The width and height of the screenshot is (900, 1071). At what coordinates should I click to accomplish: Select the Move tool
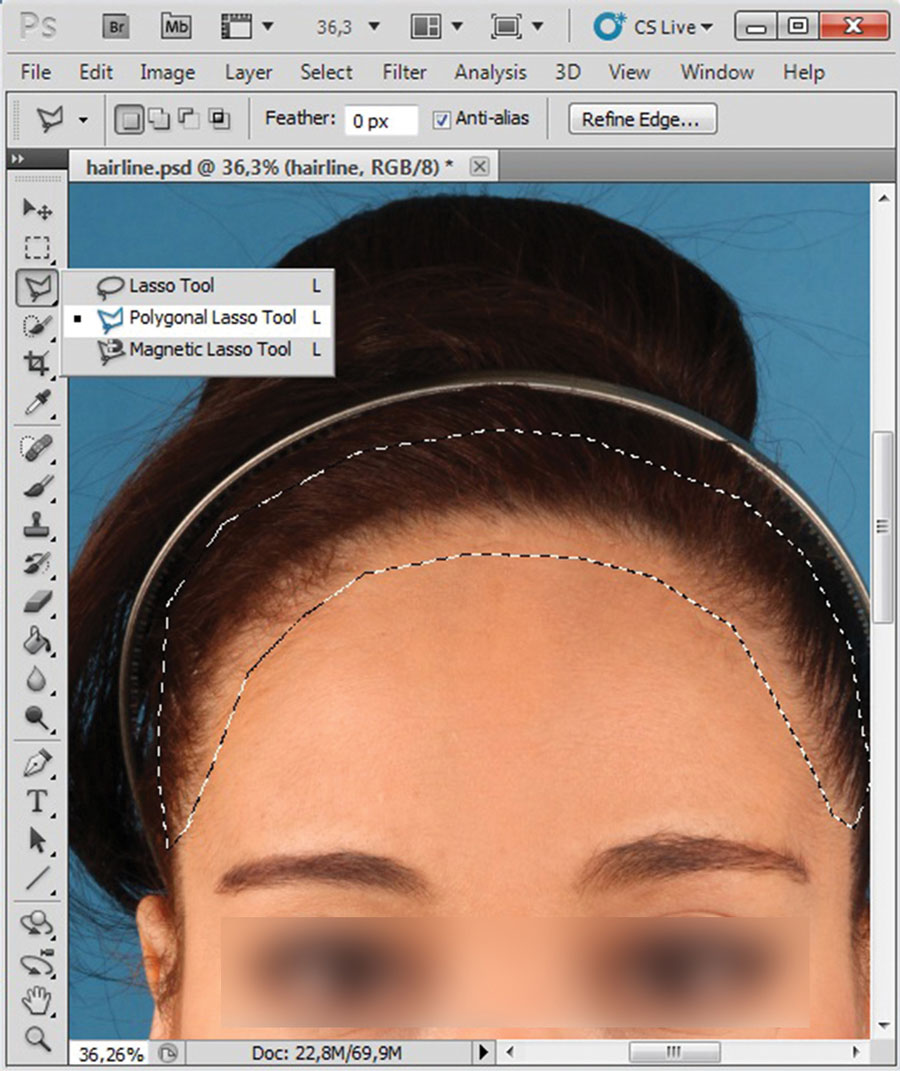(37, 208)
